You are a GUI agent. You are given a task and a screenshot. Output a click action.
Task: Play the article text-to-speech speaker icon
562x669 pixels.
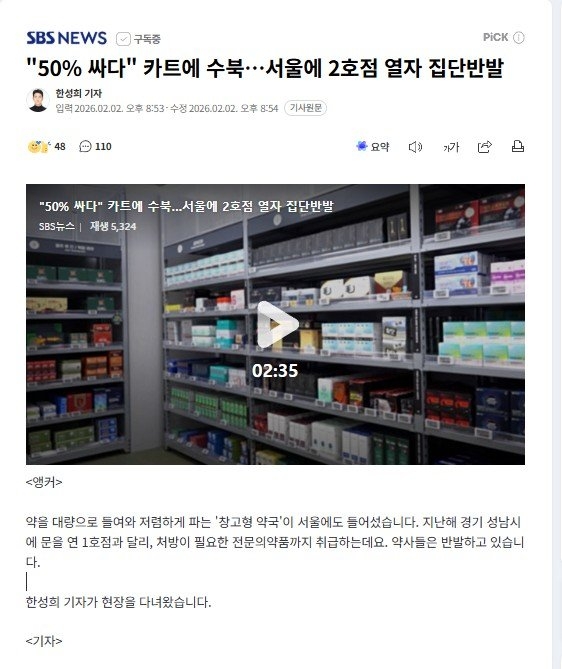[x=415, y=147]
